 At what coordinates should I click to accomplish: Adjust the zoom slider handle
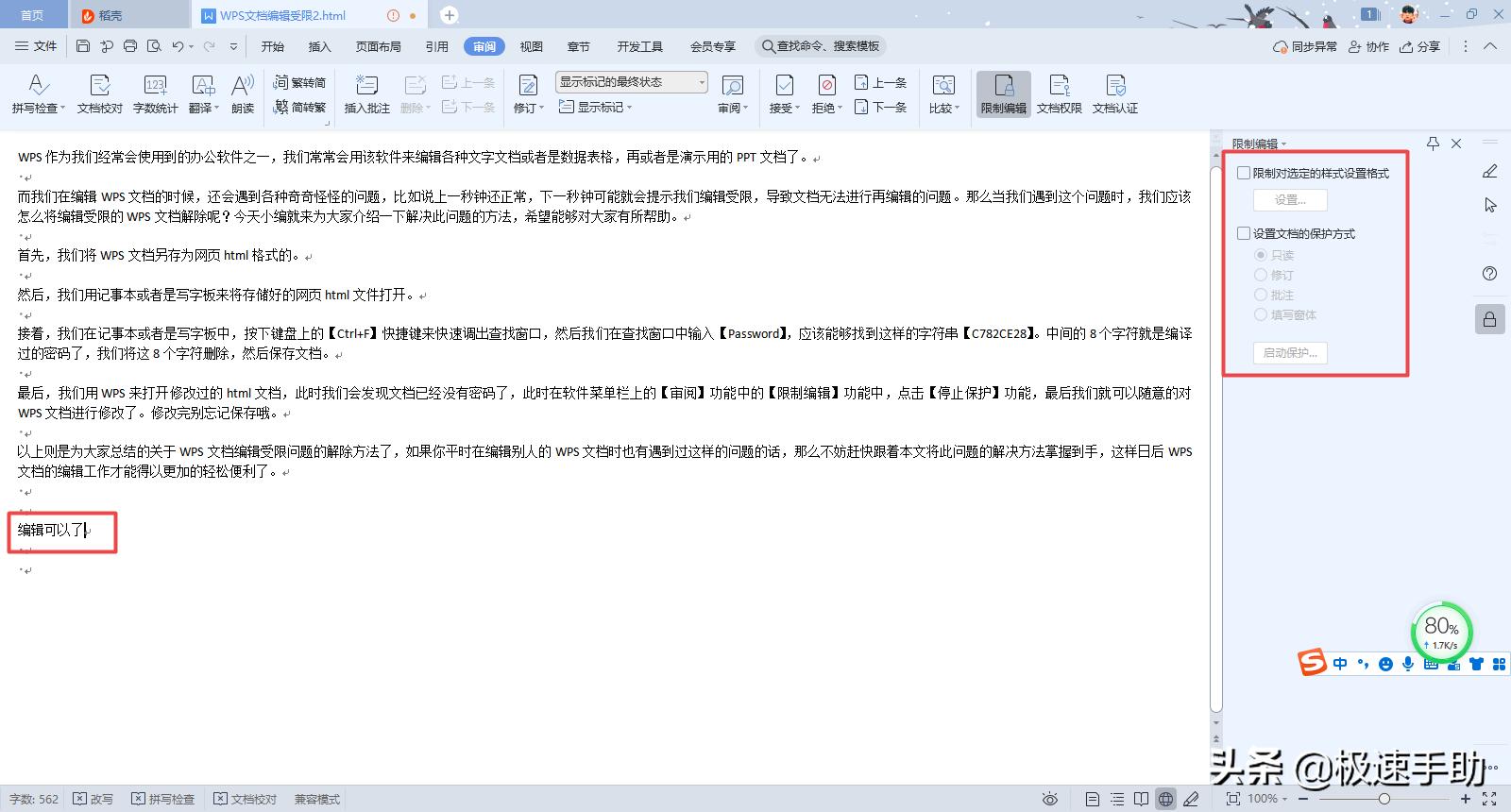[x=1384, y=799]
